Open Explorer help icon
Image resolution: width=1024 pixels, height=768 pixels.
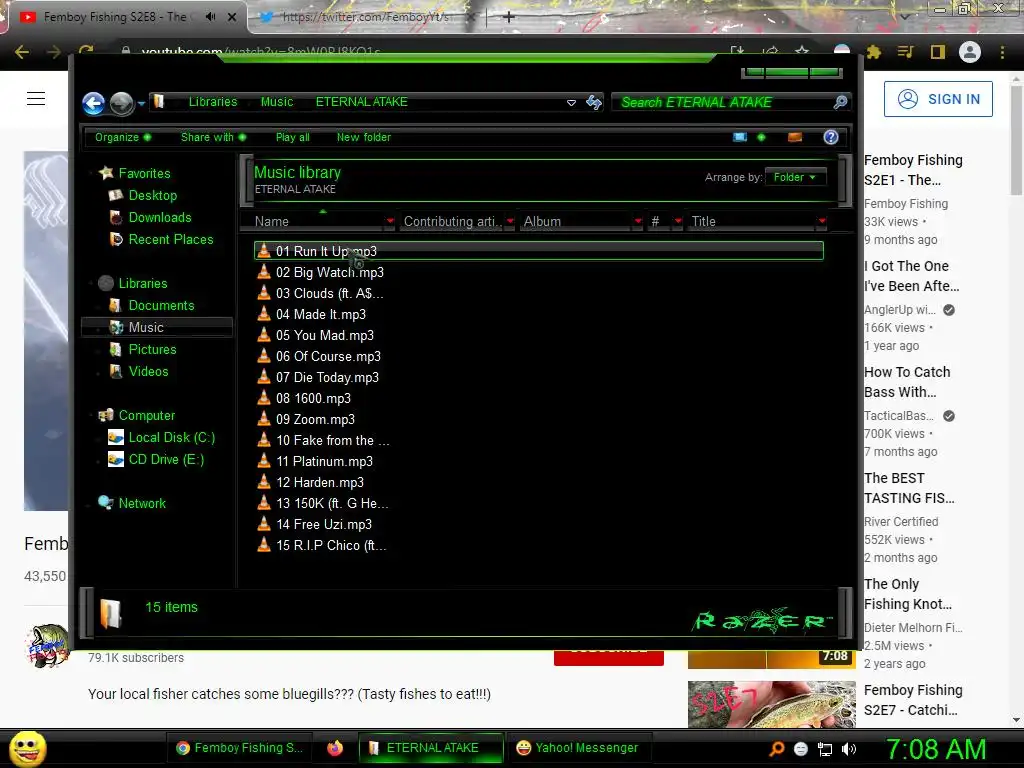tap(831, 137)
